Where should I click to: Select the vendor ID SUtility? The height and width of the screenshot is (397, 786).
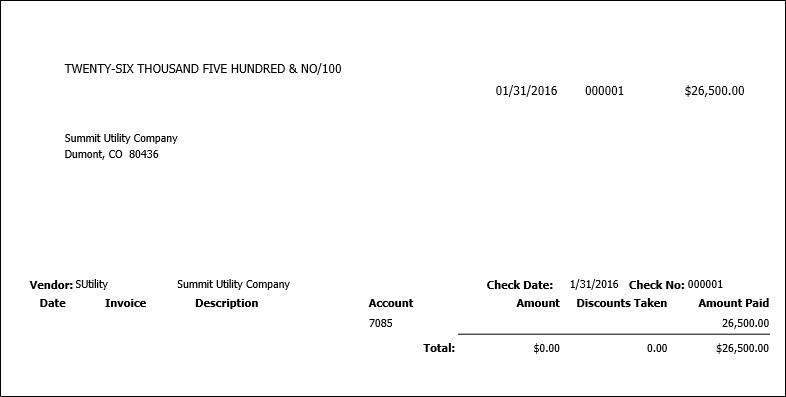(91, 284)
